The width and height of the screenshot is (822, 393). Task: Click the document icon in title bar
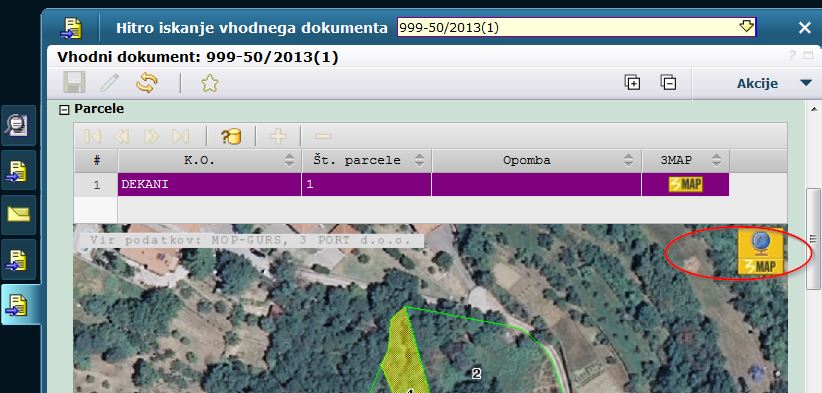pyautogui.click(x=70, y=28)
